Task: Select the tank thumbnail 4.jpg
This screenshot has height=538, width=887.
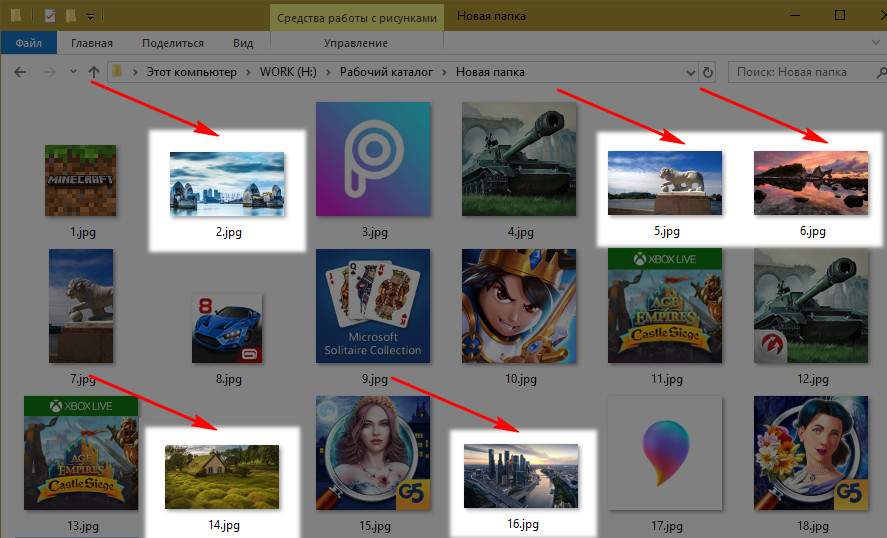Action: pos(519,159)
